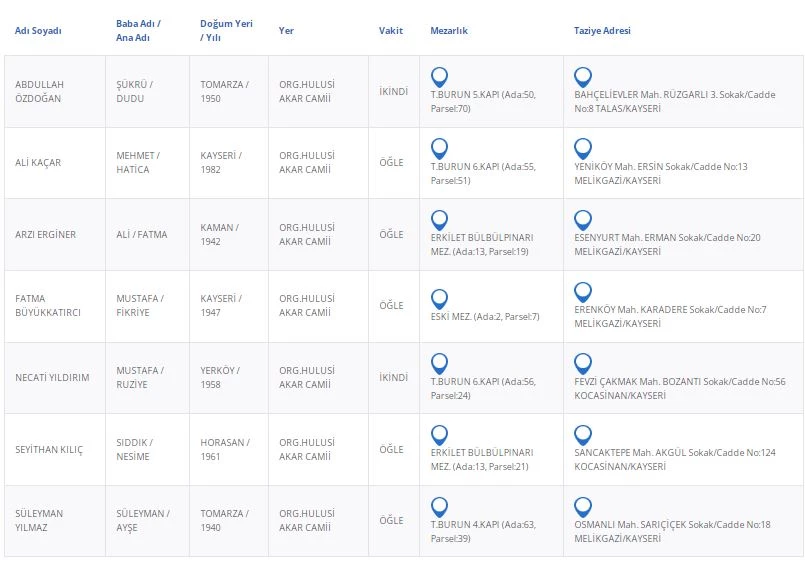The height and width of the screenshot is (577, 805).
Task: Click the Taziye Adresi column header
Action: [x=602, y=31]
